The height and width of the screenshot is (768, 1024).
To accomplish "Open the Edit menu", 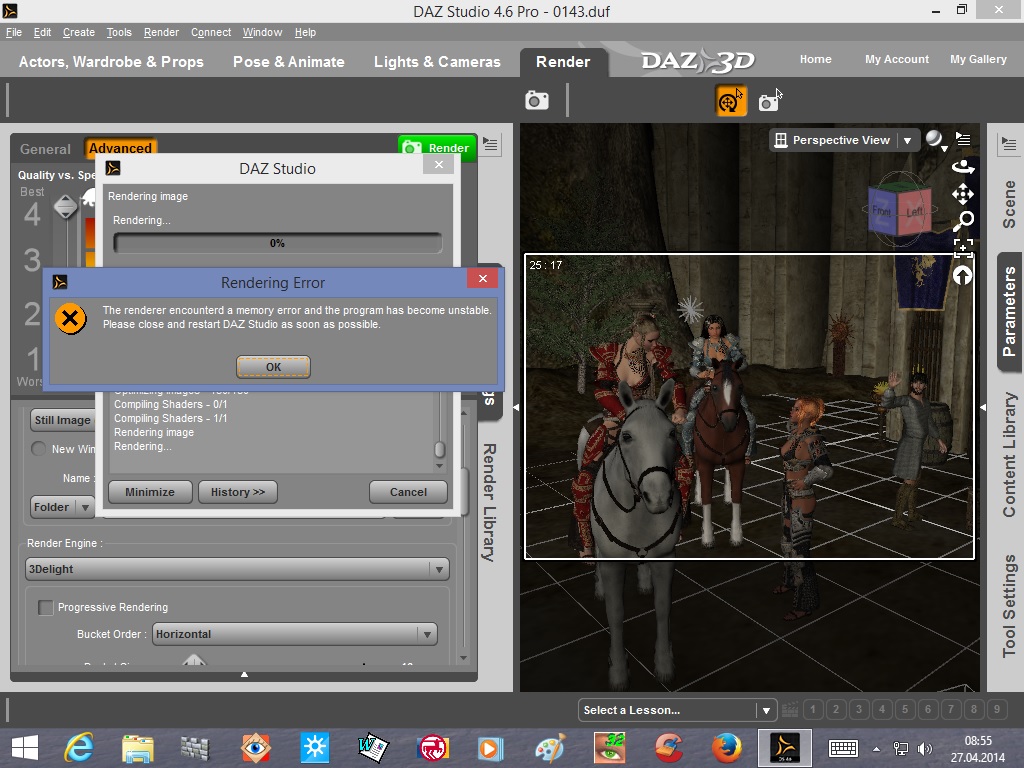I will (x=42, y=32).
